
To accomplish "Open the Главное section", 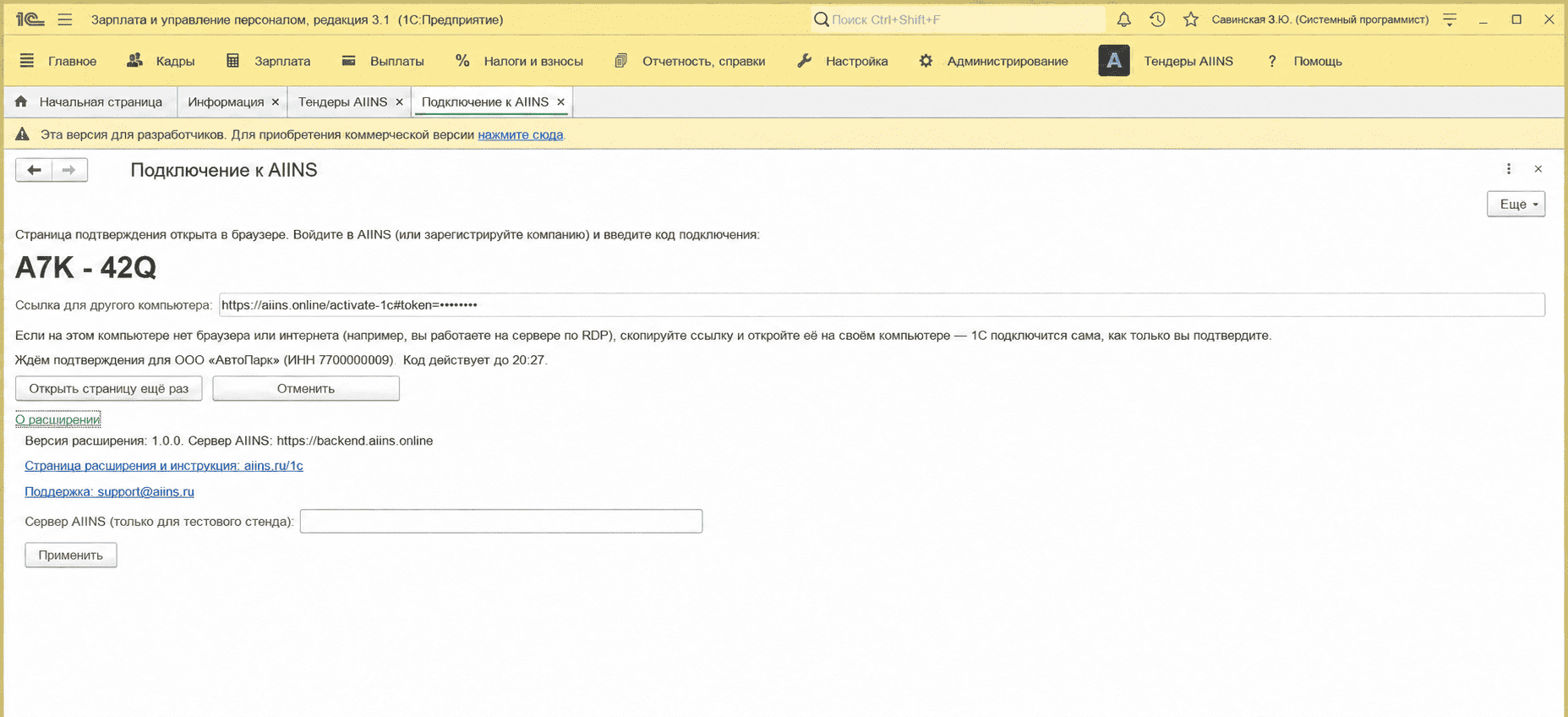I will pos(72,61).
